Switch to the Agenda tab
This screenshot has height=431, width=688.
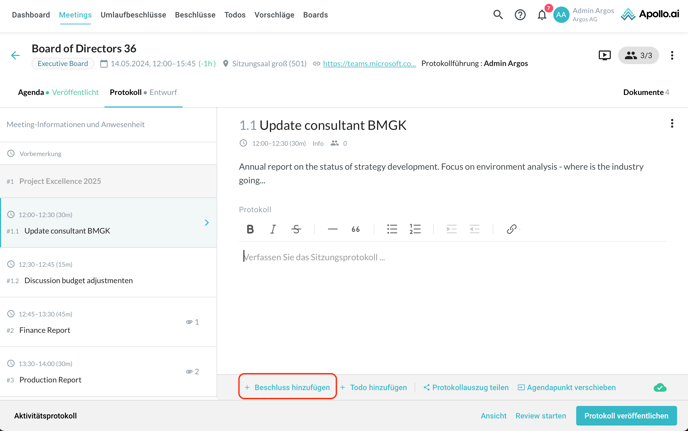coord(31,92)
